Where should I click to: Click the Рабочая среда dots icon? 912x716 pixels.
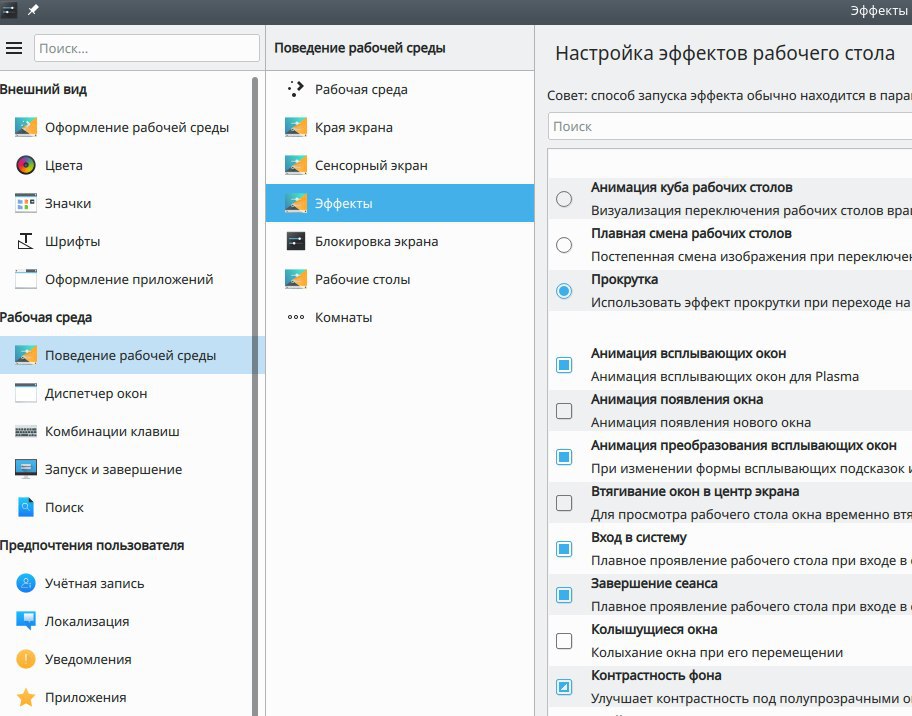(x=295, y=89)
